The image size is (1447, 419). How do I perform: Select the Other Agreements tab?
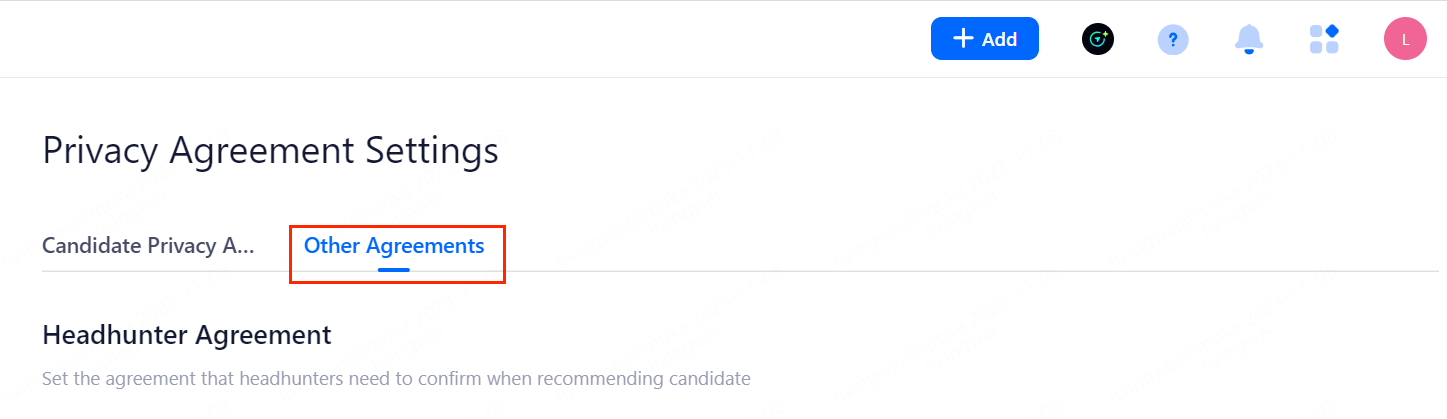(394, 246)
